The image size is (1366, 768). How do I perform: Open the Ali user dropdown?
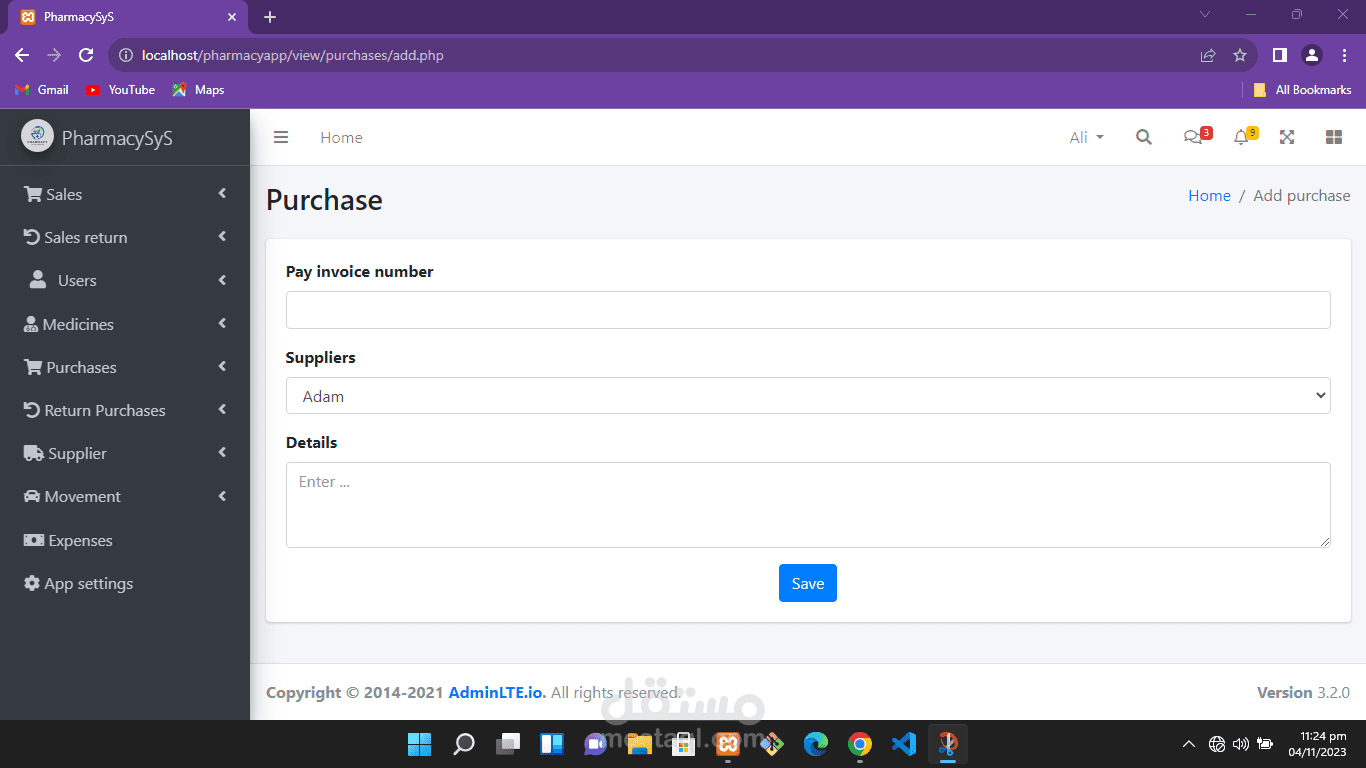1087,137
